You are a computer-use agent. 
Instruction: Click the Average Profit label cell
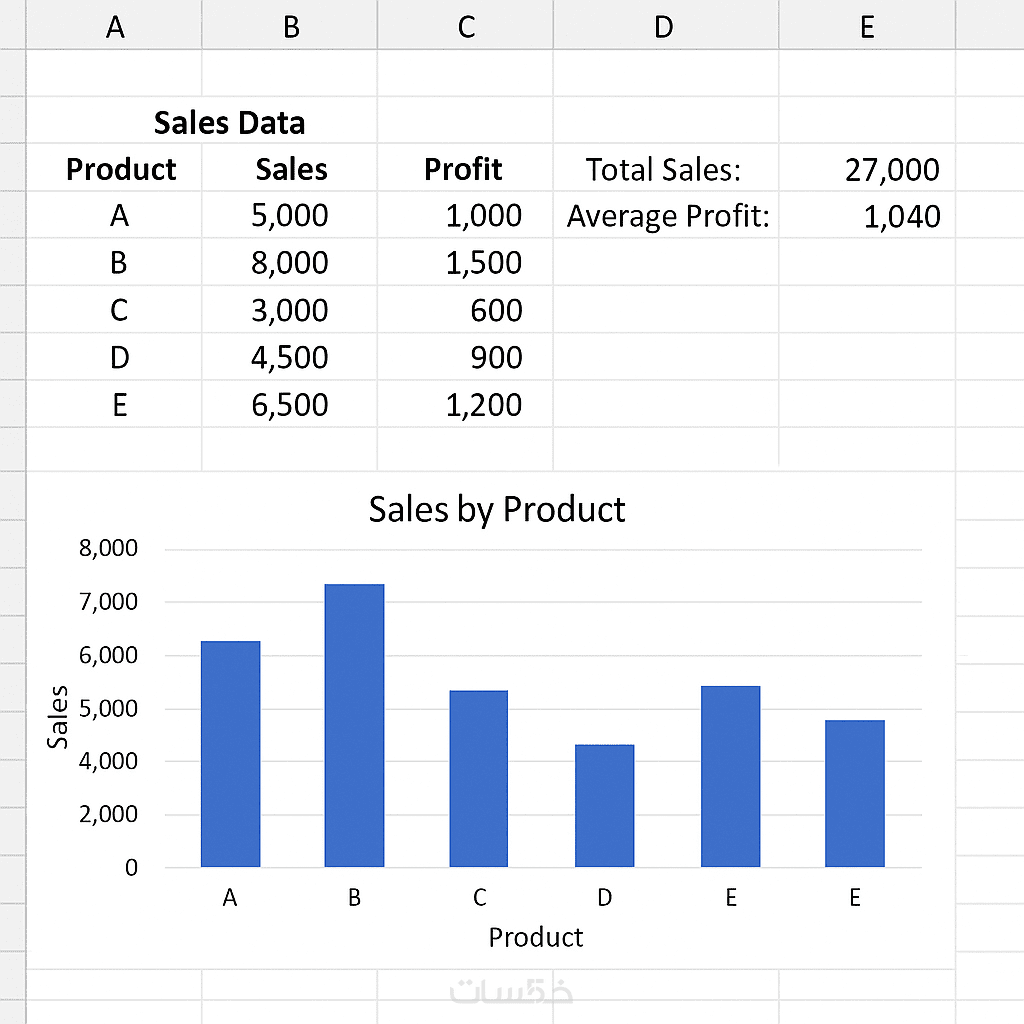(667, 216)
